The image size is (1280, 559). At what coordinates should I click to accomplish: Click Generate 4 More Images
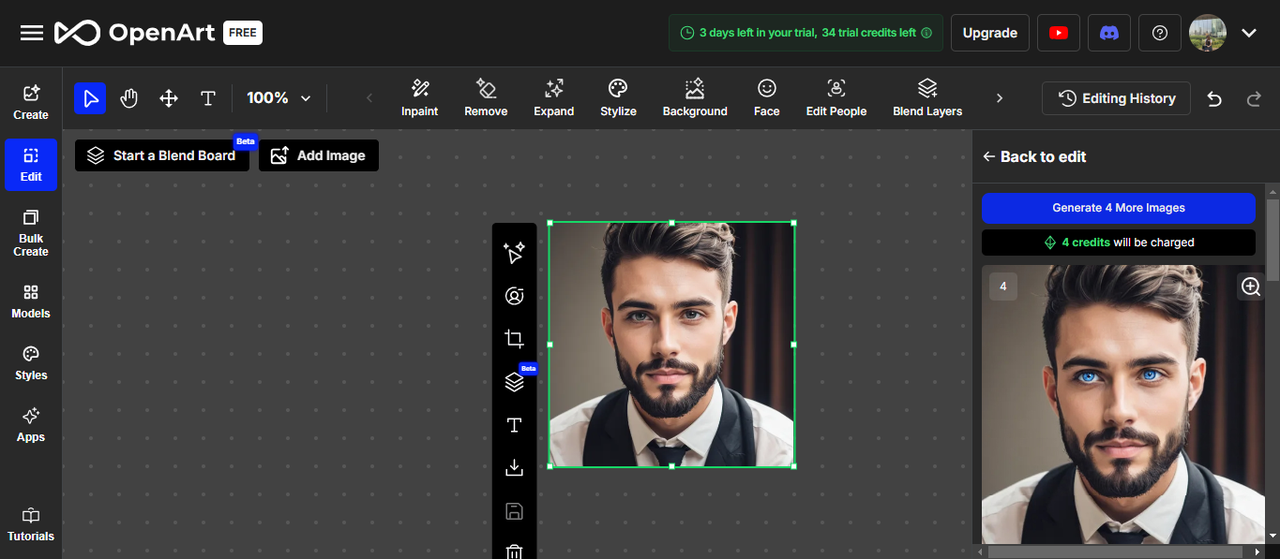[1118, 208]
